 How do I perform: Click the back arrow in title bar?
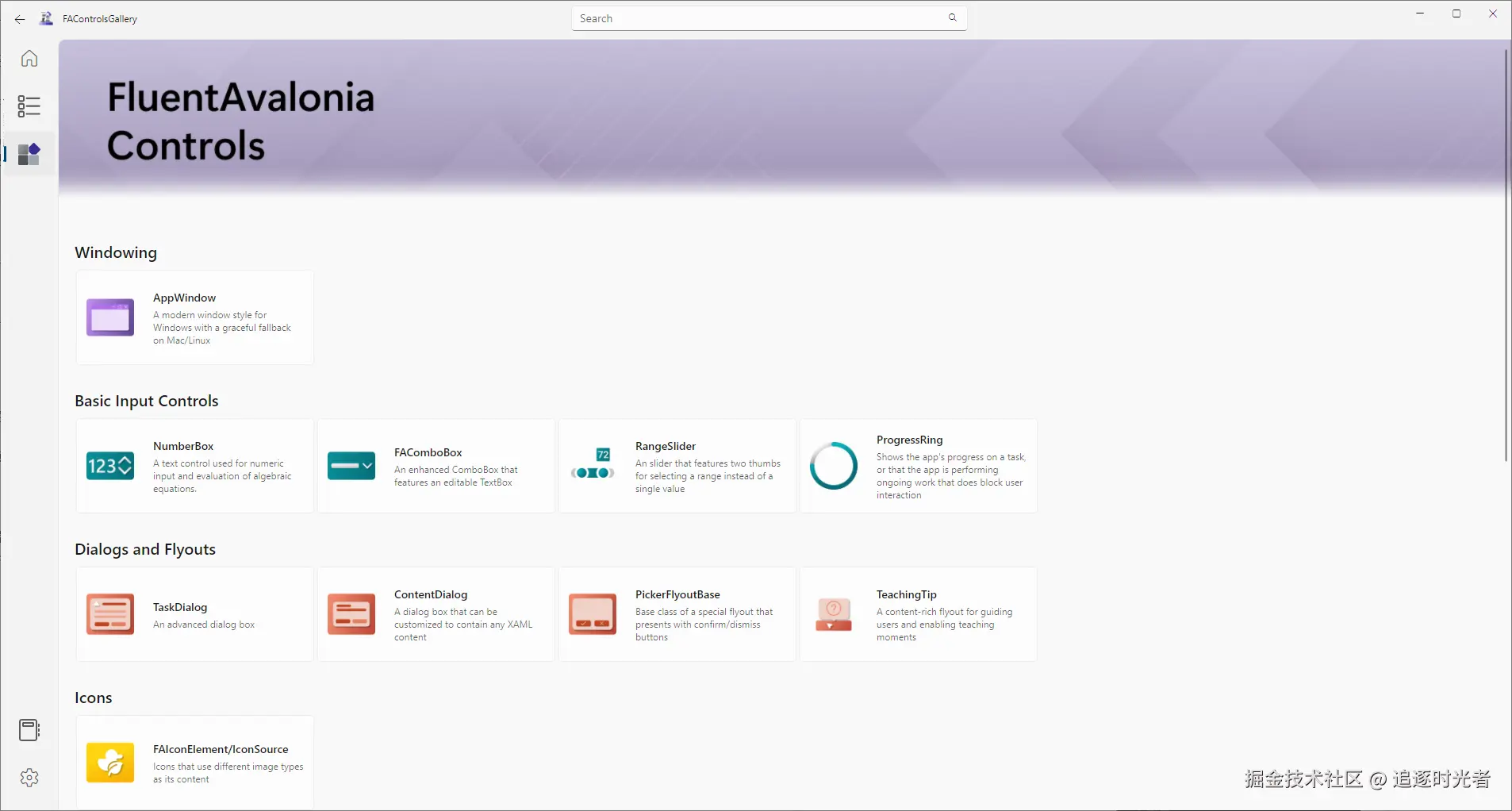20,19
